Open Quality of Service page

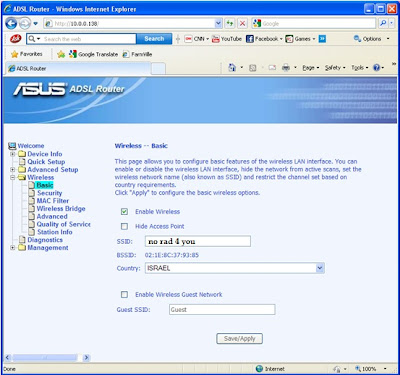click(64, 224)
